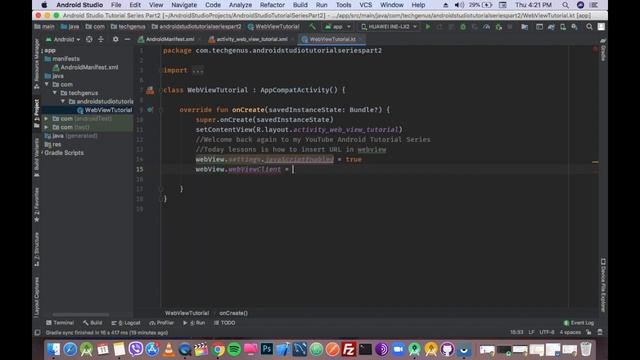Click the Project panel horizontal scrollbar
The width and height of the screenshot is (640, 360).
81,315
